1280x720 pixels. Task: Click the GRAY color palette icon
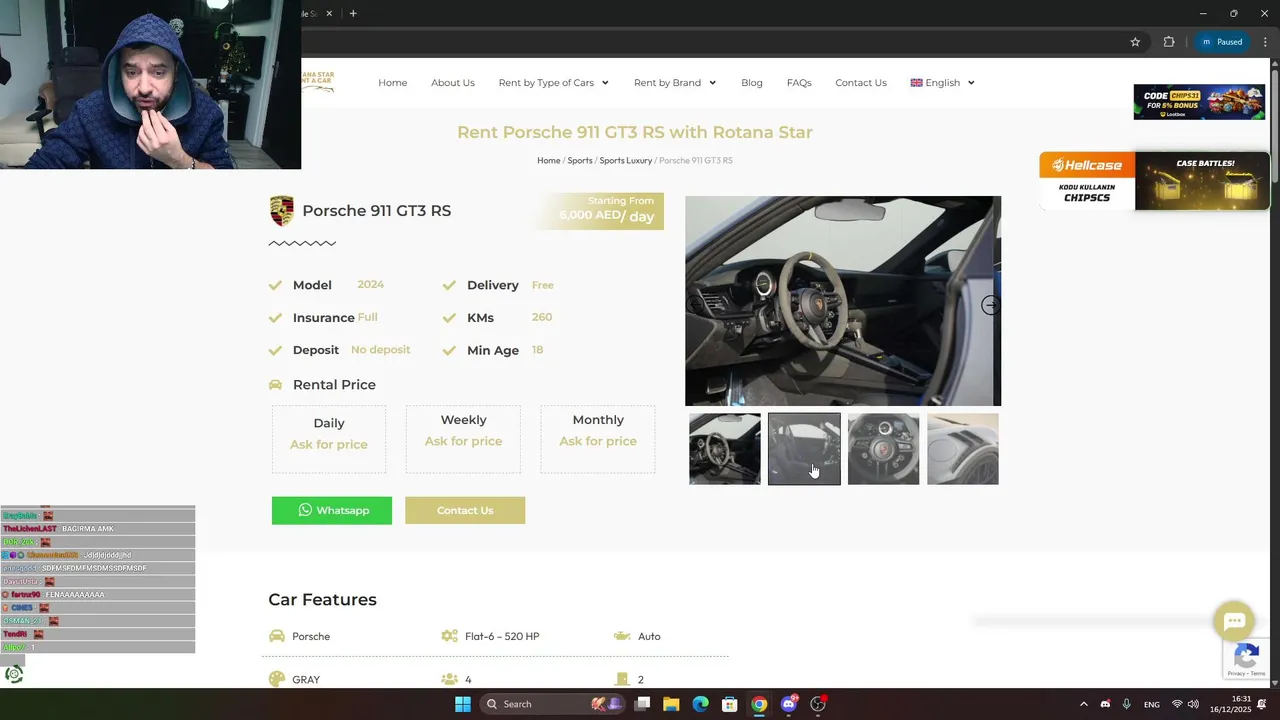(x=277, y=679)
